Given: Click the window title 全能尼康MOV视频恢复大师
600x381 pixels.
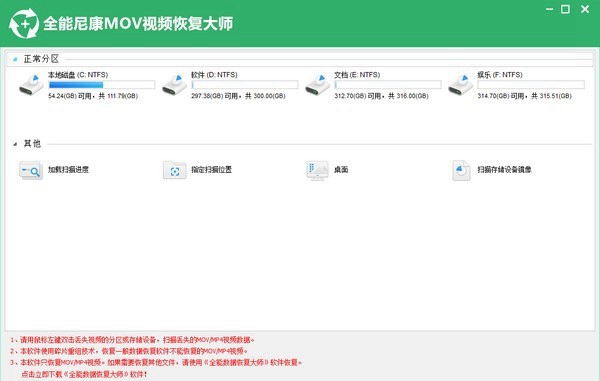Looking at the screenshot, I should pyautogui.click(x=138, y=24).
